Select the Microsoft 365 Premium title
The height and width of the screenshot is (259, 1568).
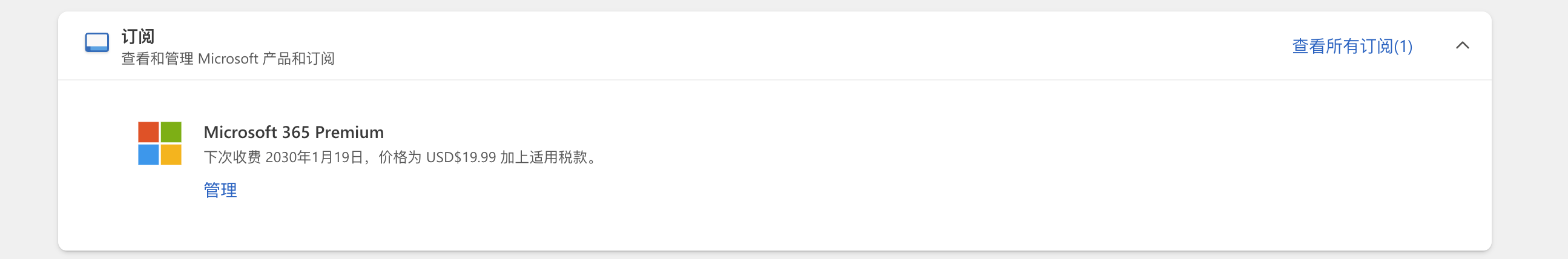[x=294, y=132]
